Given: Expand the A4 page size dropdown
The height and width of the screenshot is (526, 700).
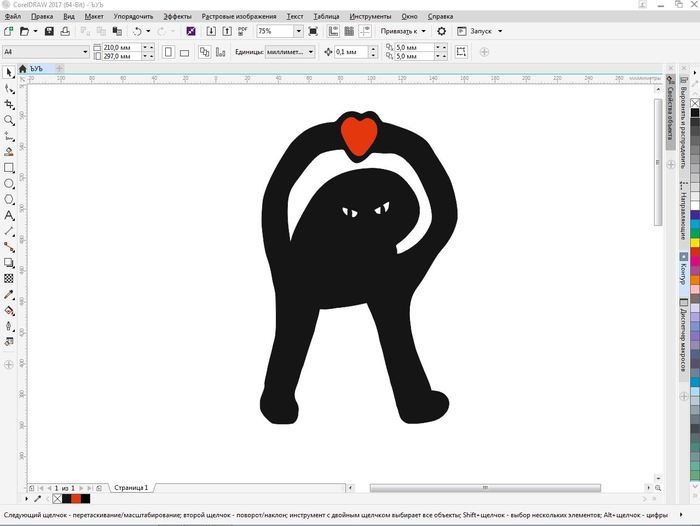Looking at the screenshot, I should (x=84, y=51).
